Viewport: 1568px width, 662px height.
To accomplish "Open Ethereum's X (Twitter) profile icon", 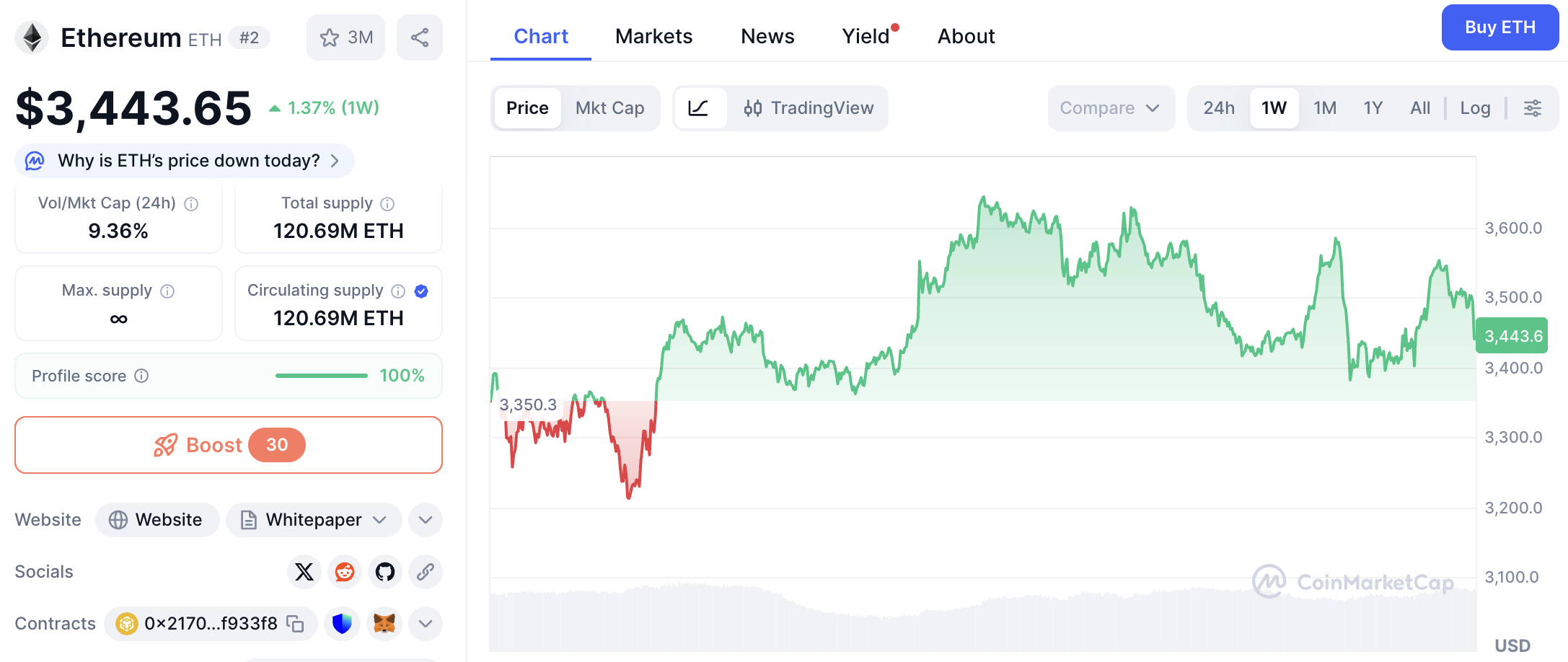I will tap(304, 572).
